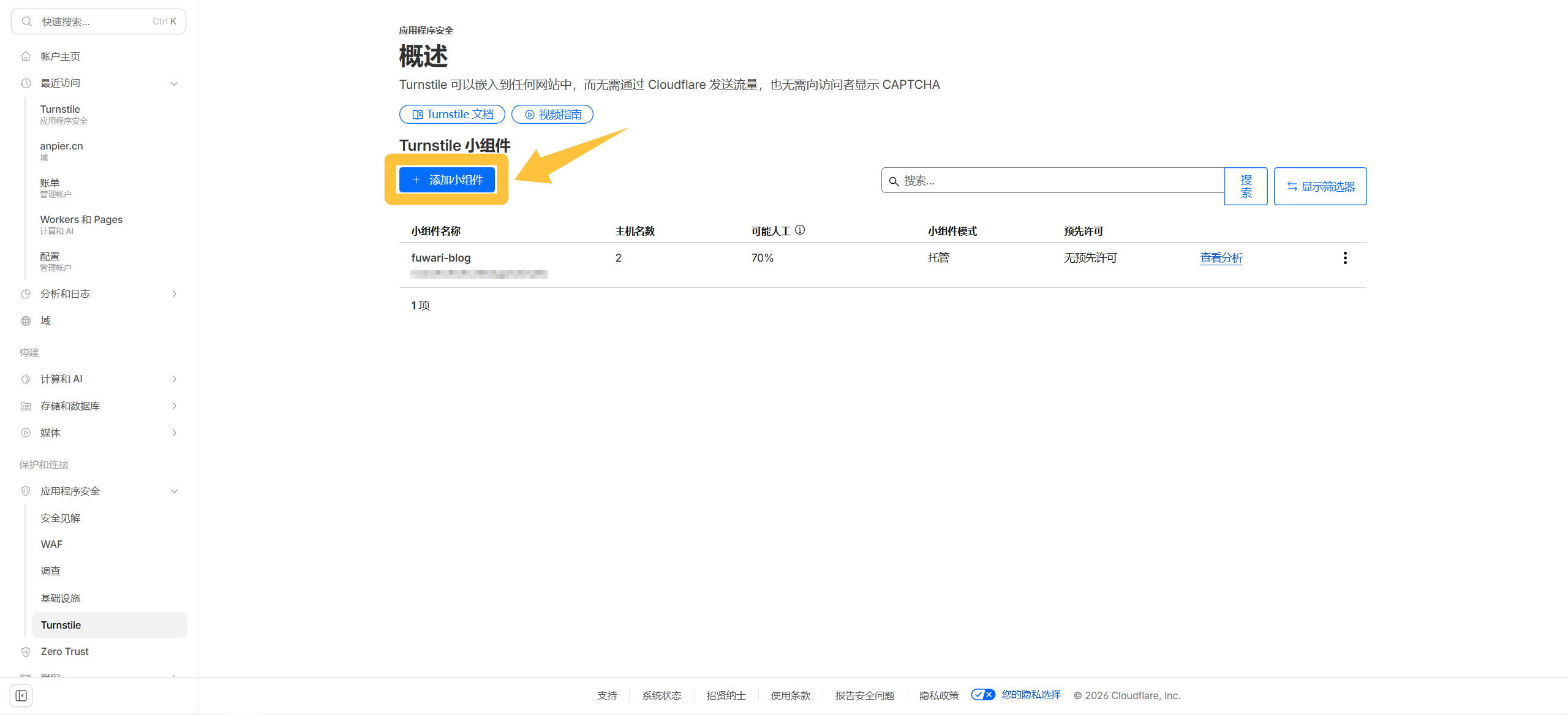Expand 存储和数据库 submenu arrow
Image resolution: width=1568 pixels, height=715 pixels.
point(174,406)
